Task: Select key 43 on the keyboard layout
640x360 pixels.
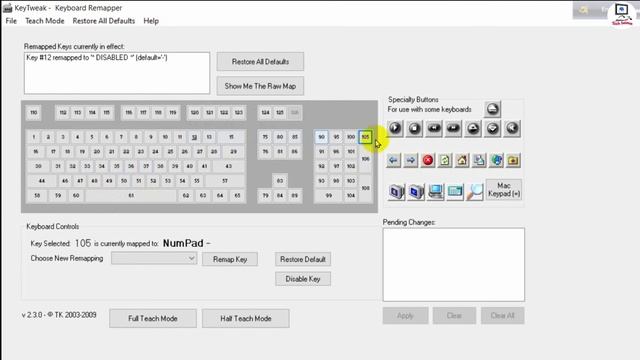Action: [x=229, y=166]
